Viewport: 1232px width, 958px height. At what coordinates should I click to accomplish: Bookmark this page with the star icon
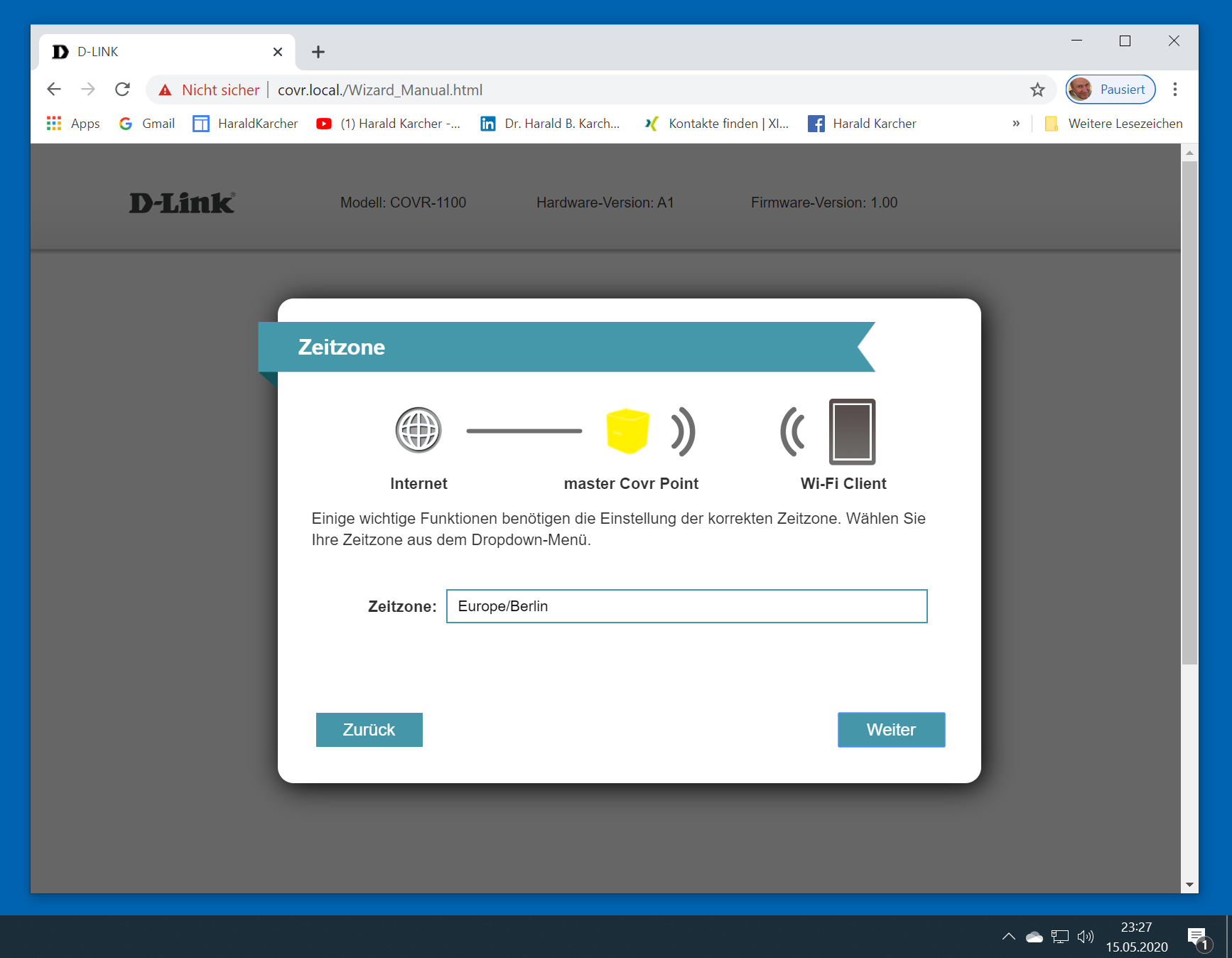[x=1037, y=90]
